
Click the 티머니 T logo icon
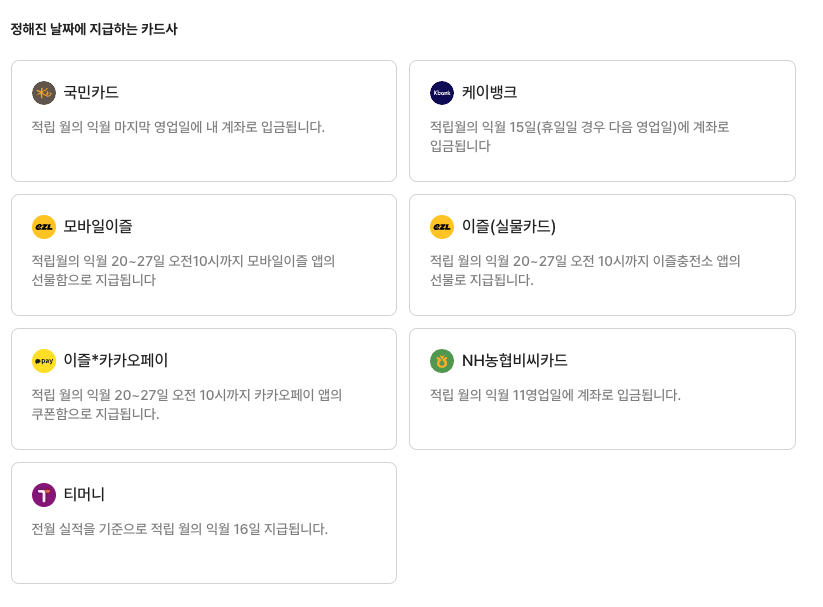43,494
